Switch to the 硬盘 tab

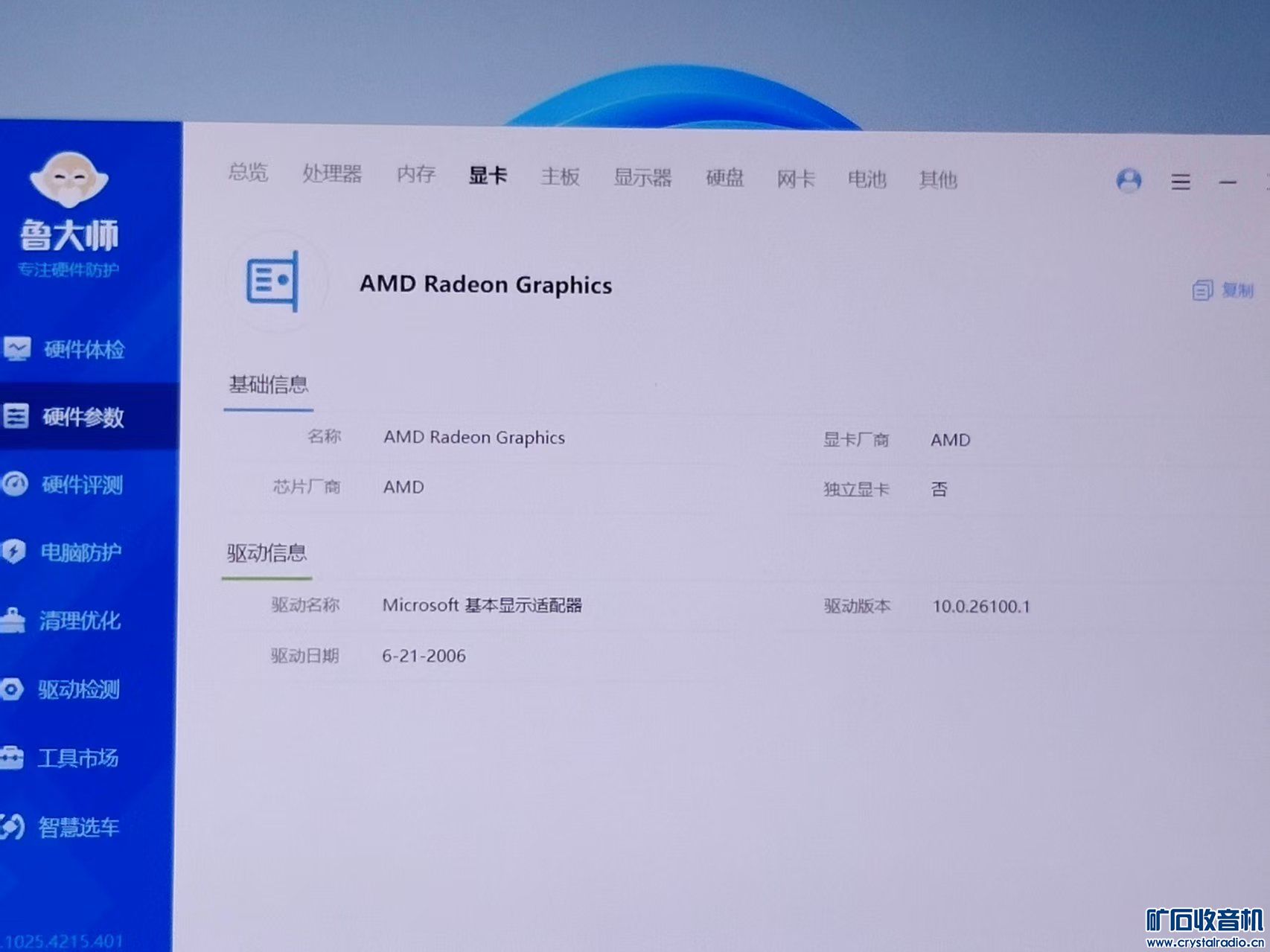725,178
